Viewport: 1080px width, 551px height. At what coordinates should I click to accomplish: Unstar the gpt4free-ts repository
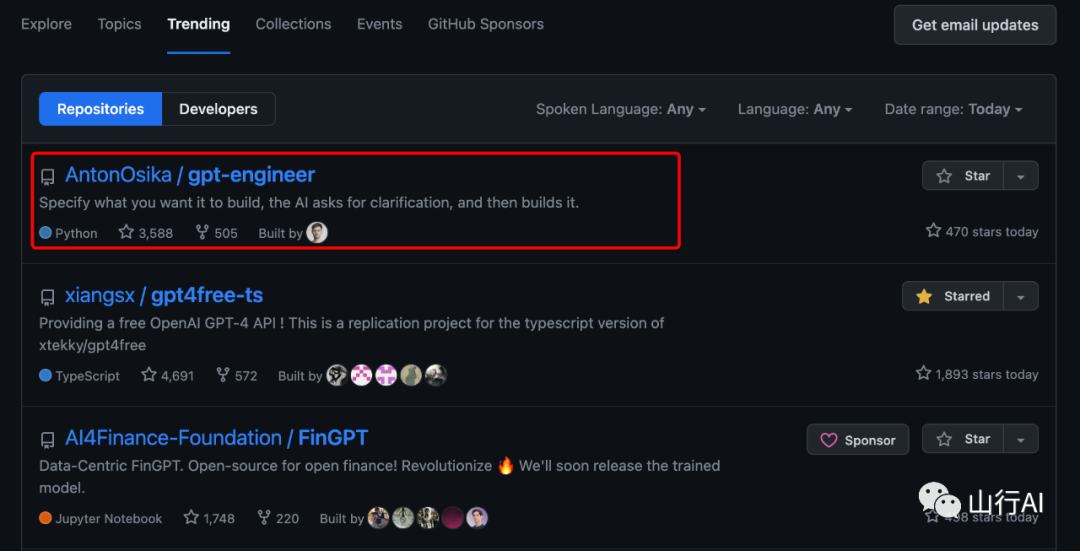[953, 296]
